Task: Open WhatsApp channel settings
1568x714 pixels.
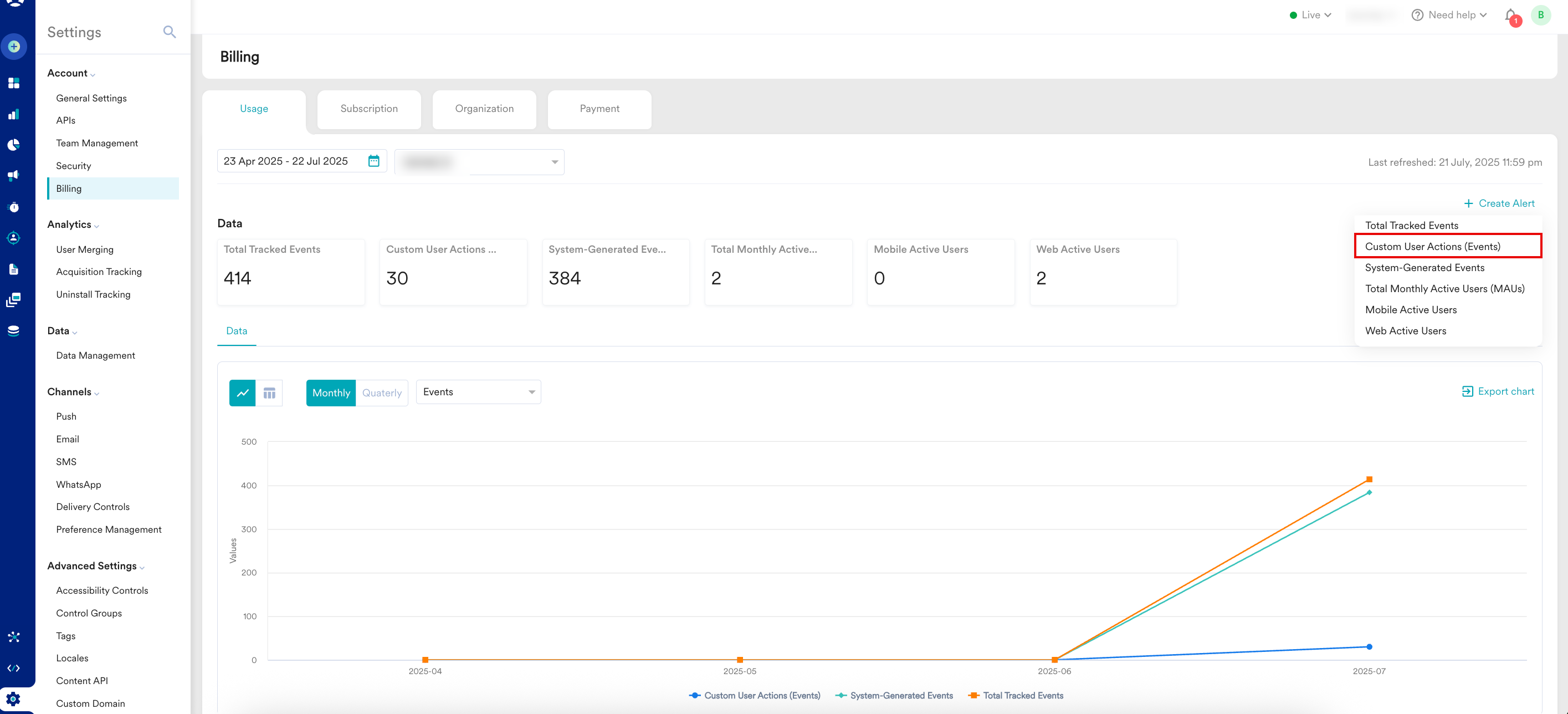Action: coord(79,484)
